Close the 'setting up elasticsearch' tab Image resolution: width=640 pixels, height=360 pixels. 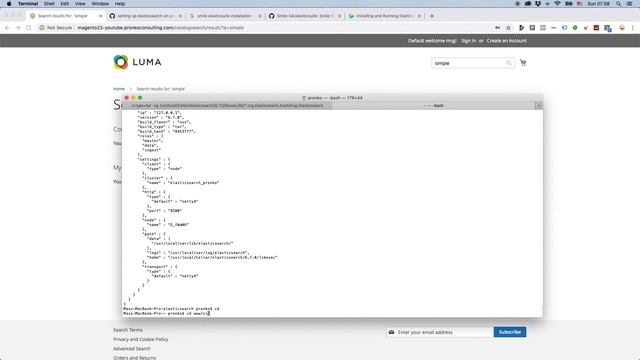pos(180,16)
